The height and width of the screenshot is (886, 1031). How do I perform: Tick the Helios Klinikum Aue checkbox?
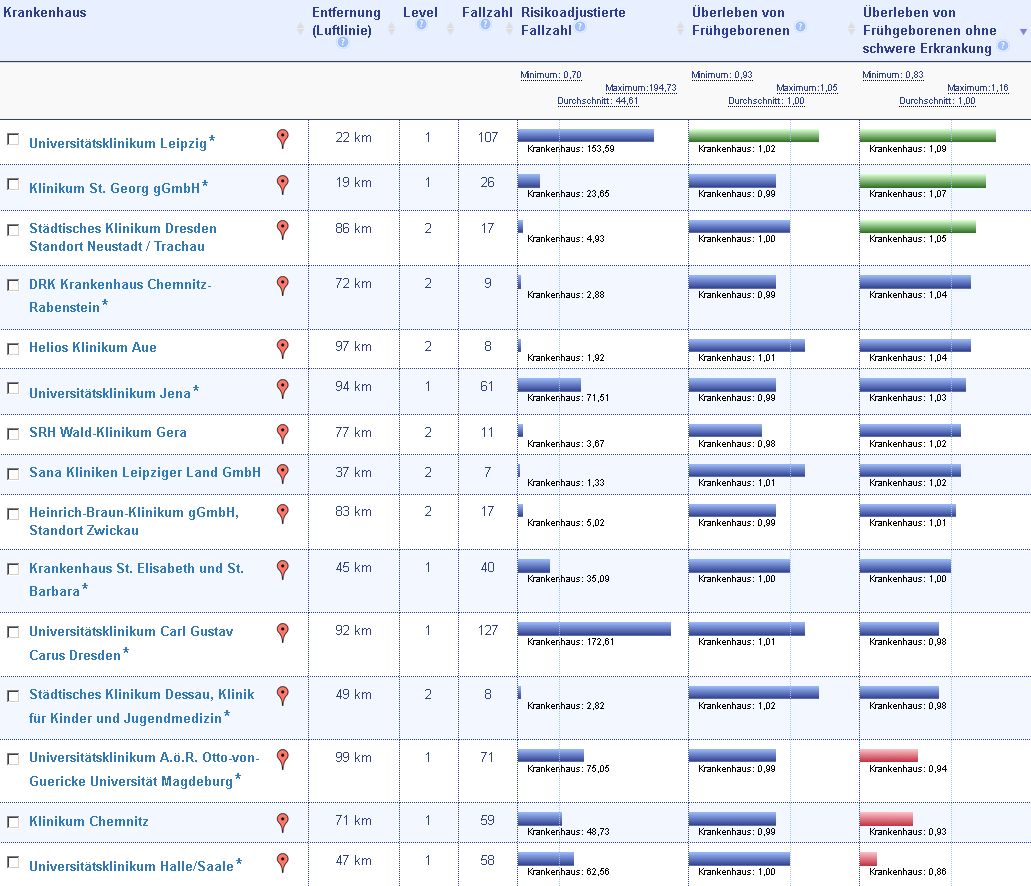click(x=12, y=349)
